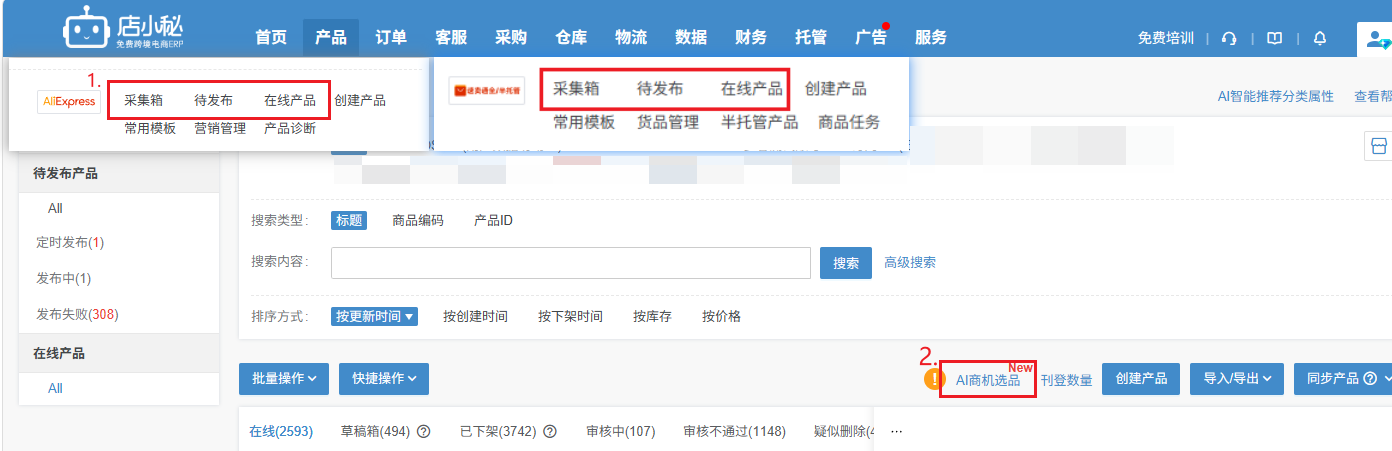The height and width of the screenshot is (451, 1392).
Task: Select 商品编码 as the search type
Action: [418, 220]
